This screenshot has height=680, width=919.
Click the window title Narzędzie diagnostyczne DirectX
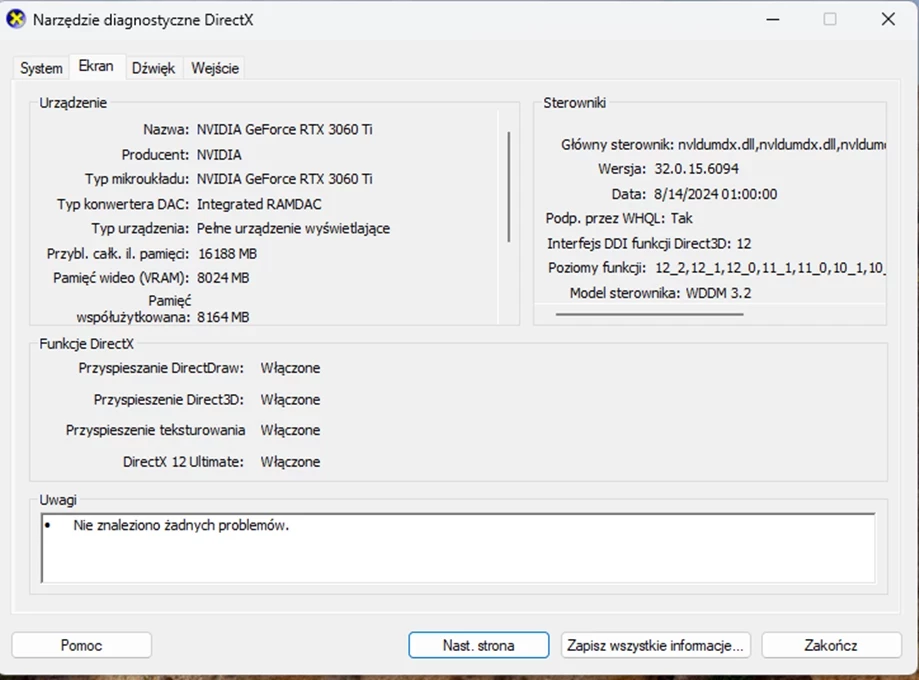(143, 20)
